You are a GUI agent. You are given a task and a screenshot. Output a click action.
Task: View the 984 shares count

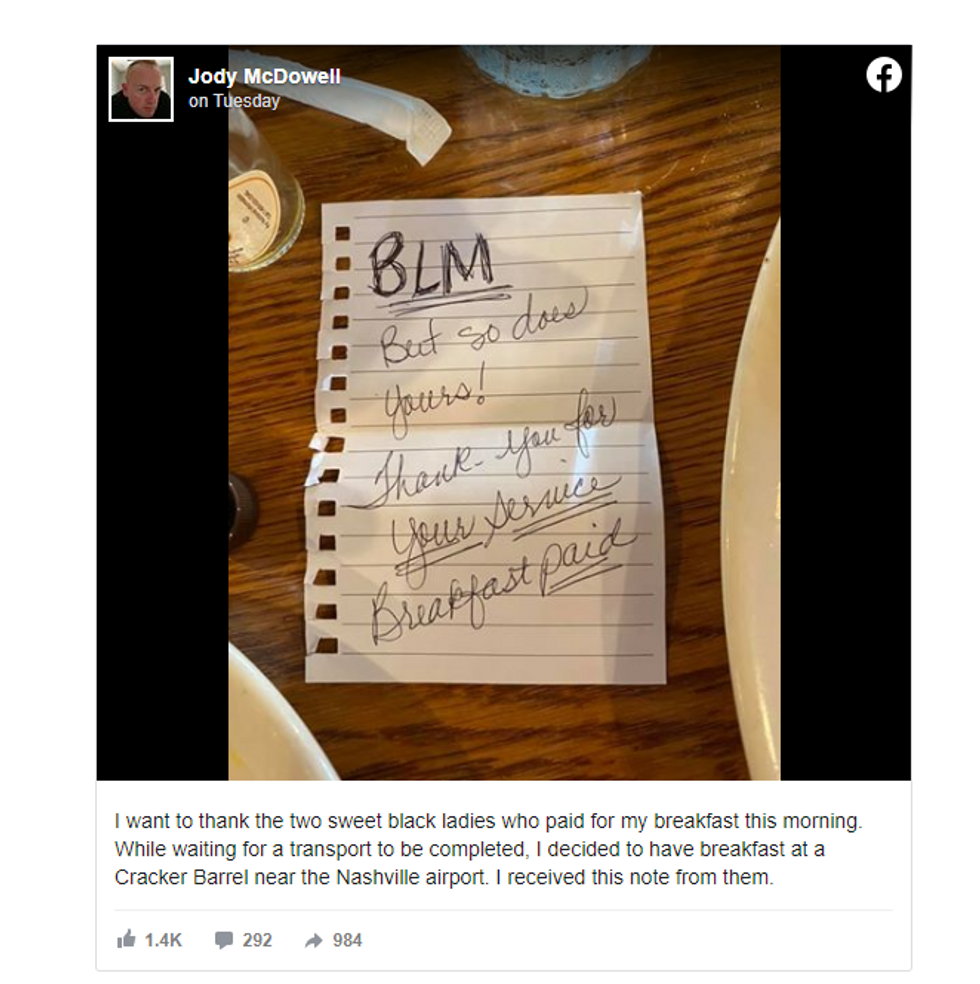348,940
